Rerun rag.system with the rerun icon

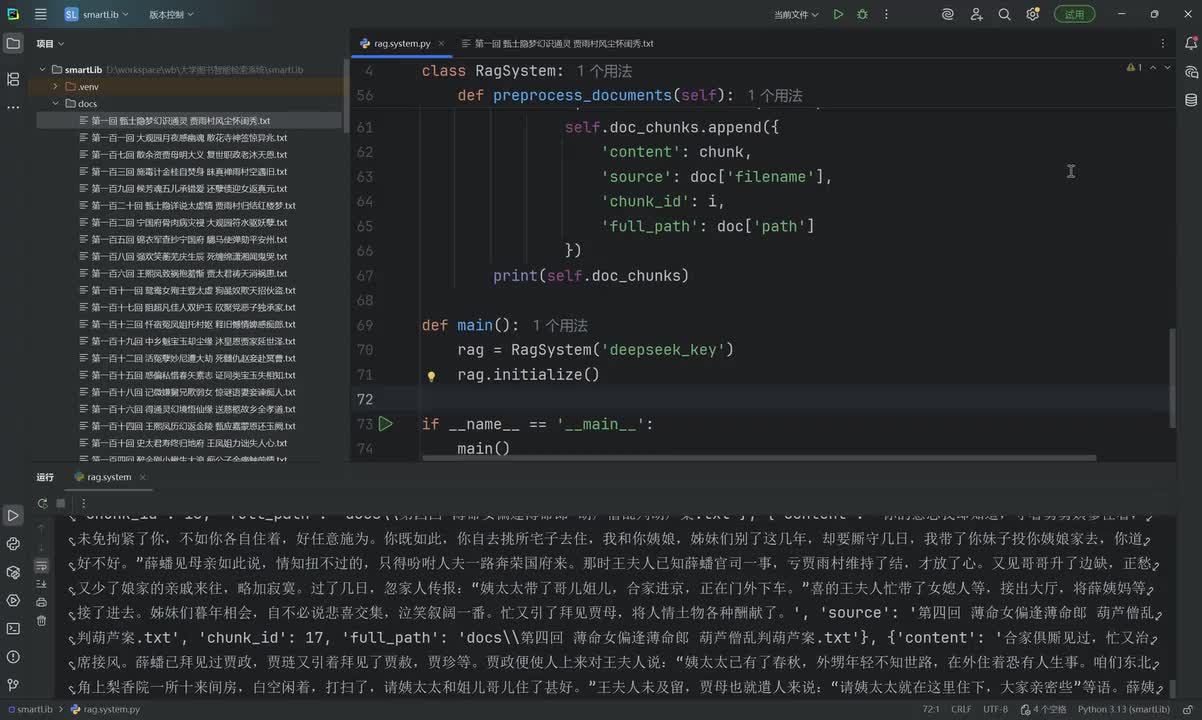[42, 504]
